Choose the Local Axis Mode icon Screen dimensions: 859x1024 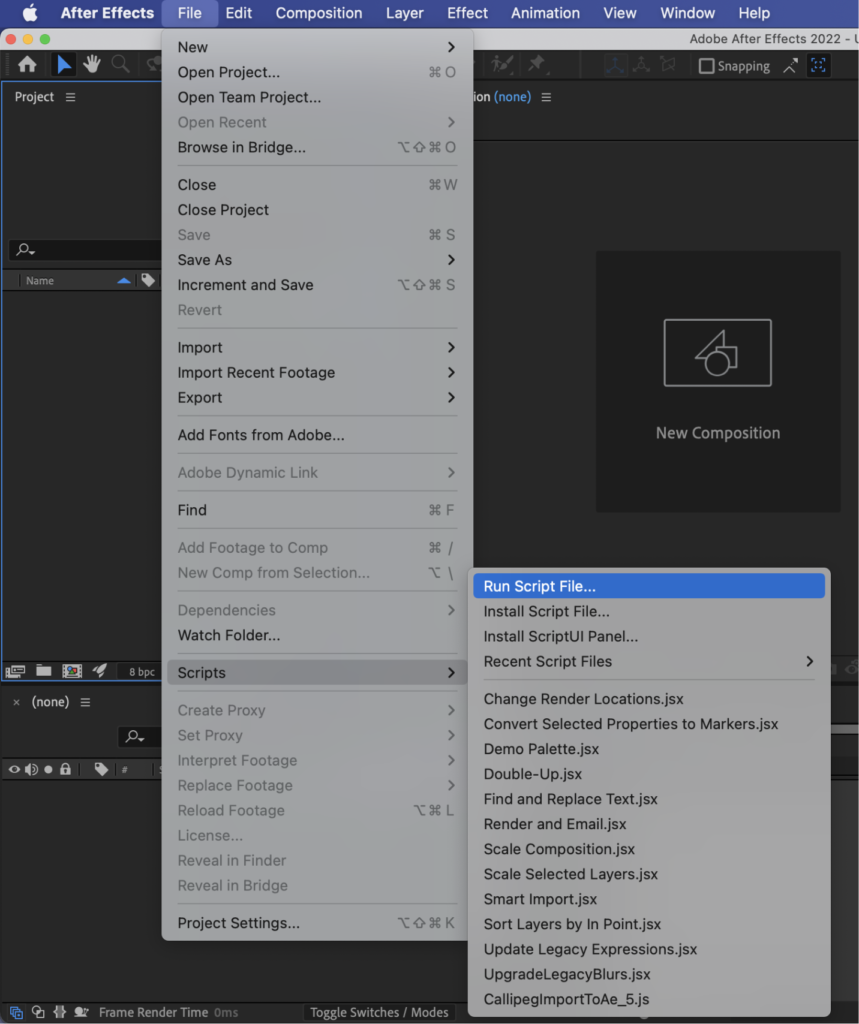tap(614, 65)
